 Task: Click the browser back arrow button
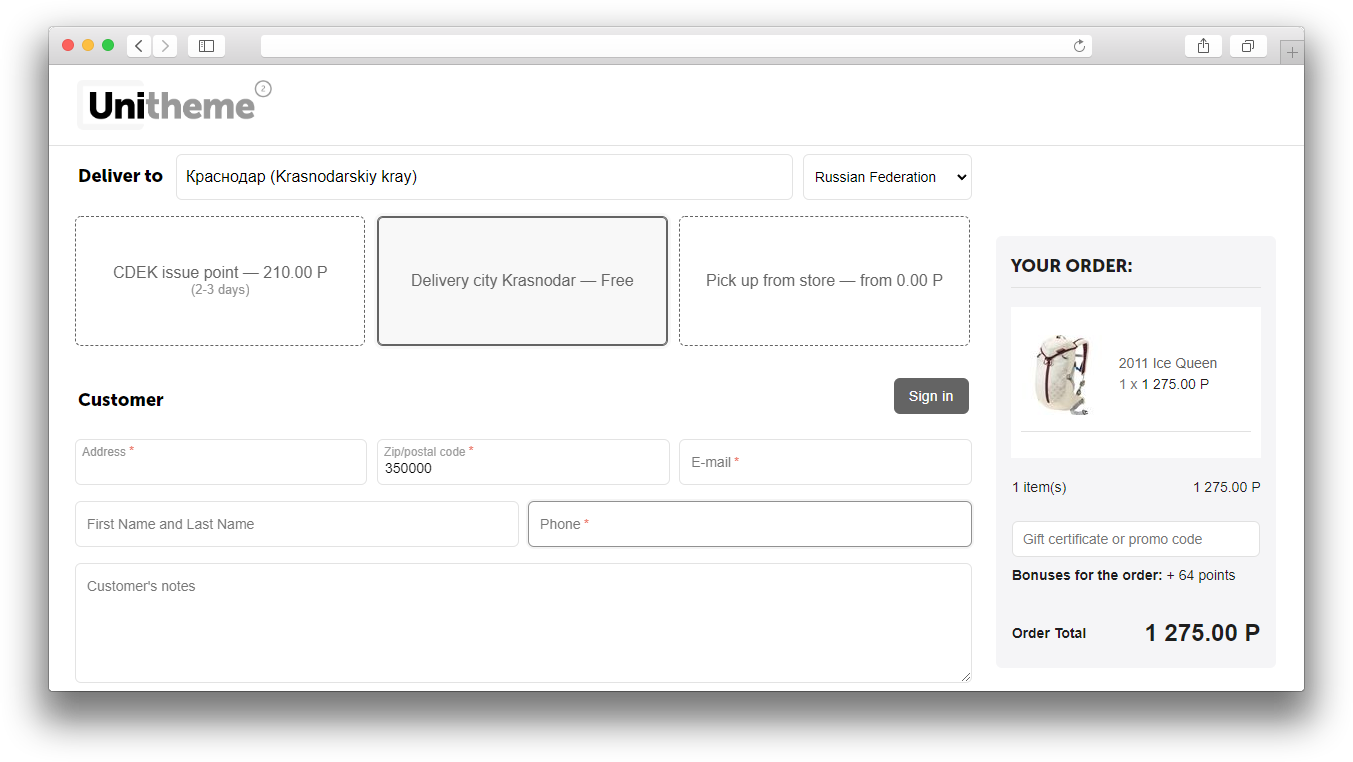[x=139, y=46]
